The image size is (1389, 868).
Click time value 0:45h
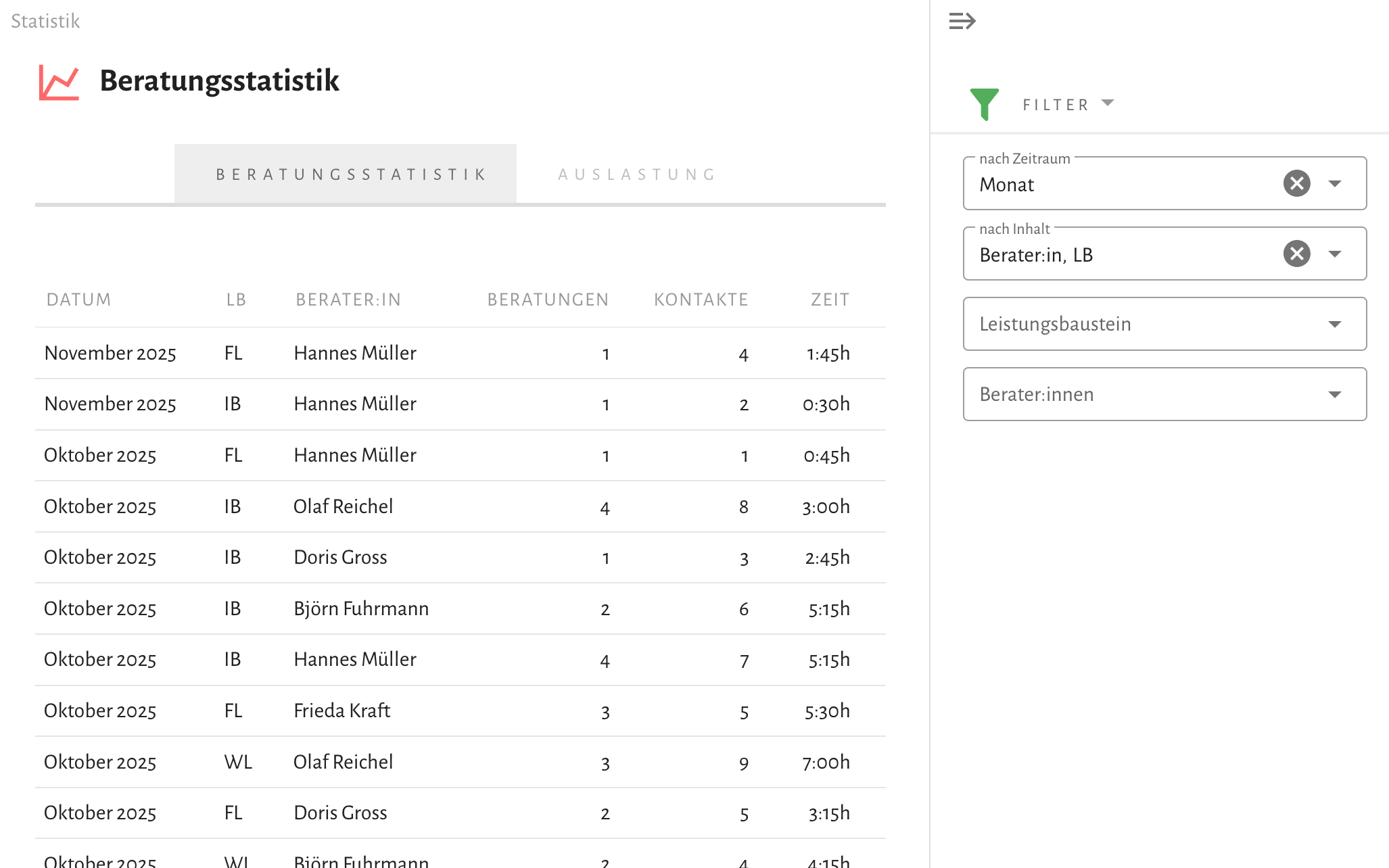(826, 455)
